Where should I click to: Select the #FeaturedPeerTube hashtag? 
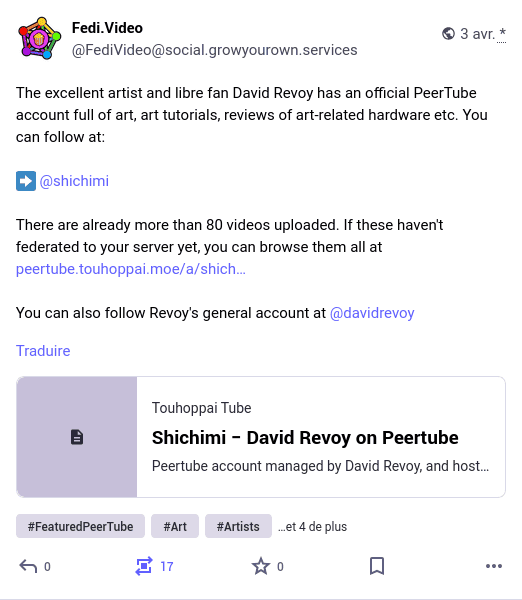click(80, 526)
